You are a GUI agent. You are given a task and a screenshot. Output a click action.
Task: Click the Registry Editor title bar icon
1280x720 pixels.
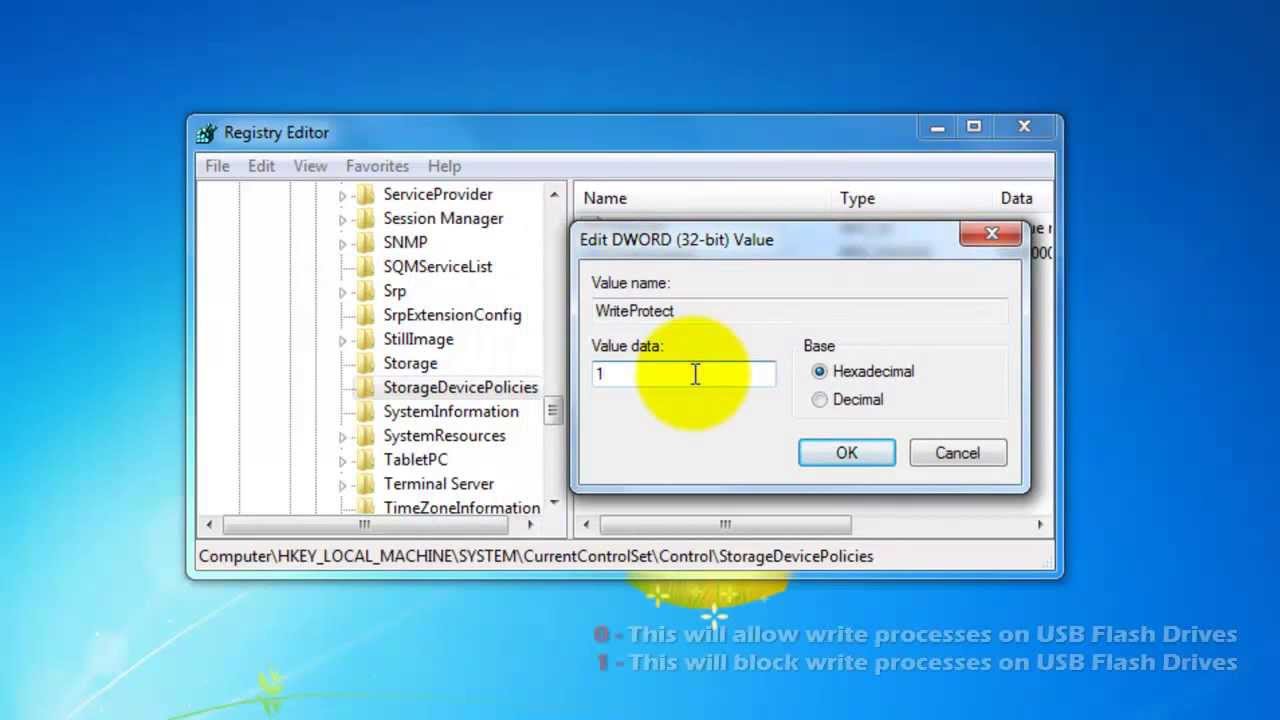tap(206, 133)
